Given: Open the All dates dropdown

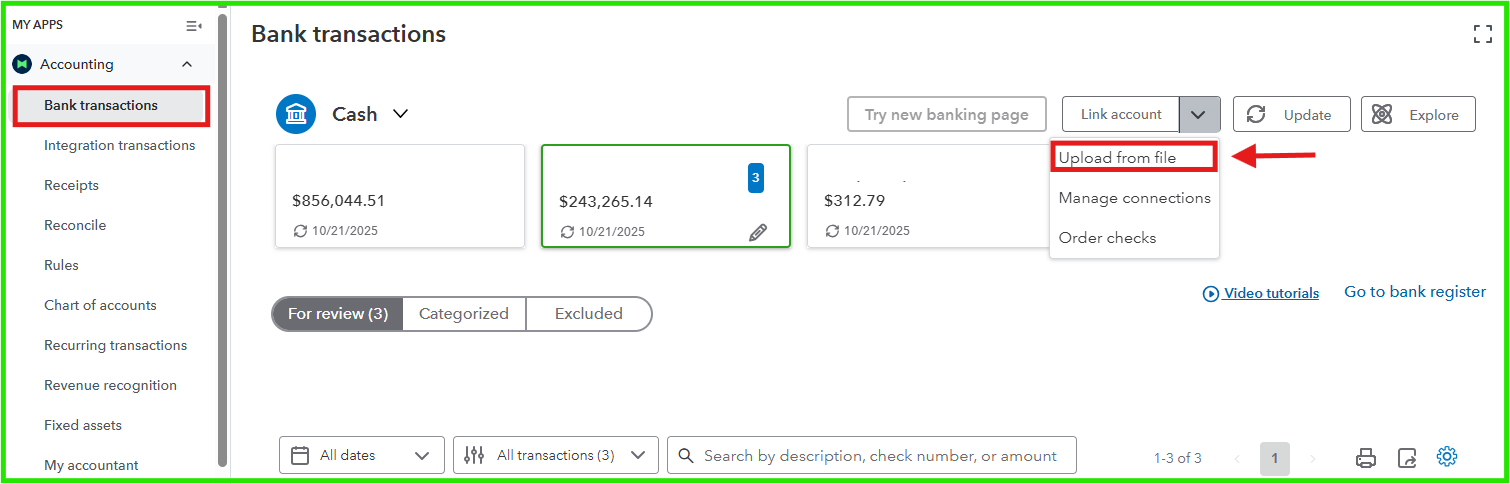Looking at the screenshot, I should [362, 455].
